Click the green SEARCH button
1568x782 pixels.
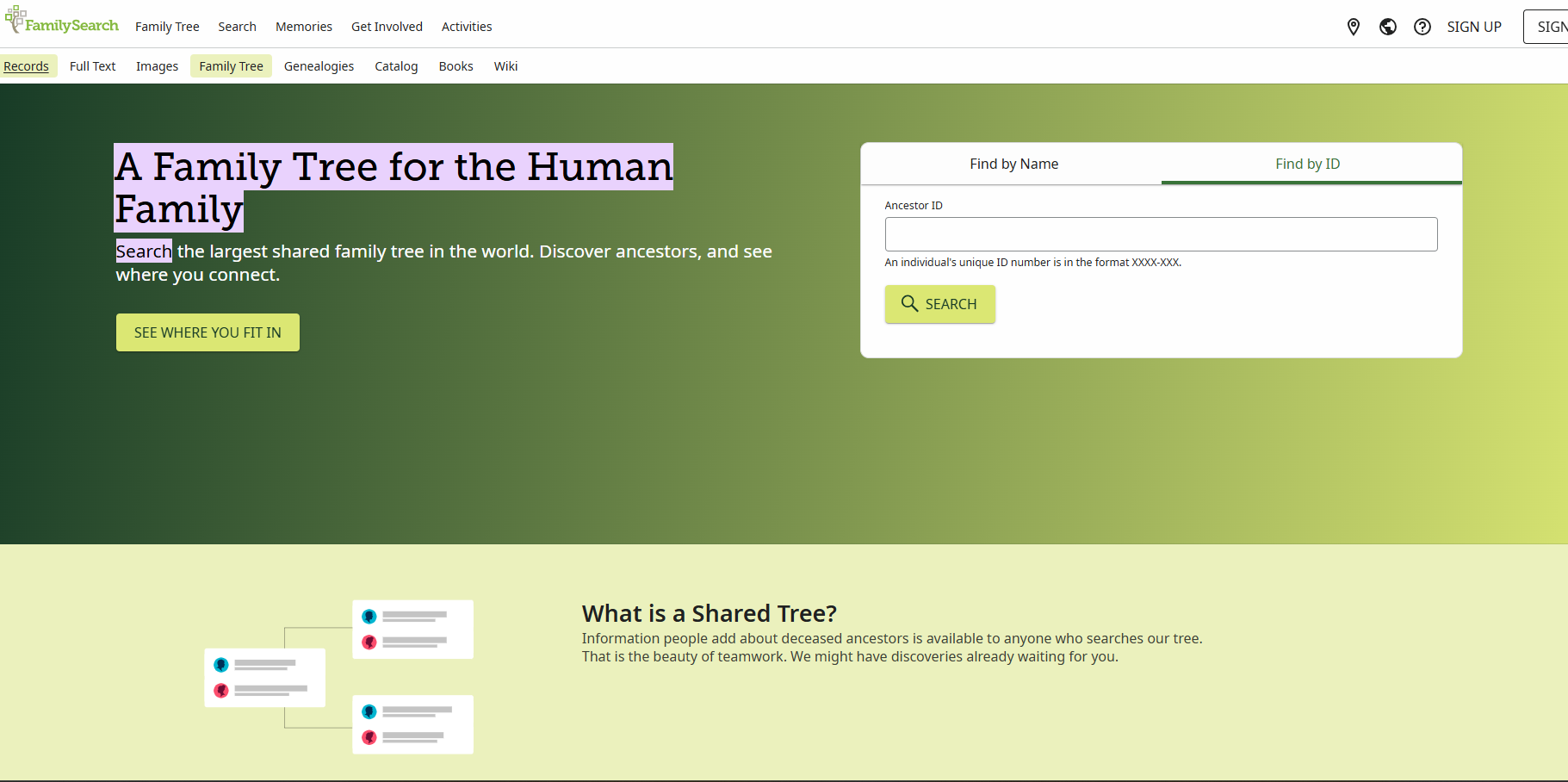(x=939, y=304)
